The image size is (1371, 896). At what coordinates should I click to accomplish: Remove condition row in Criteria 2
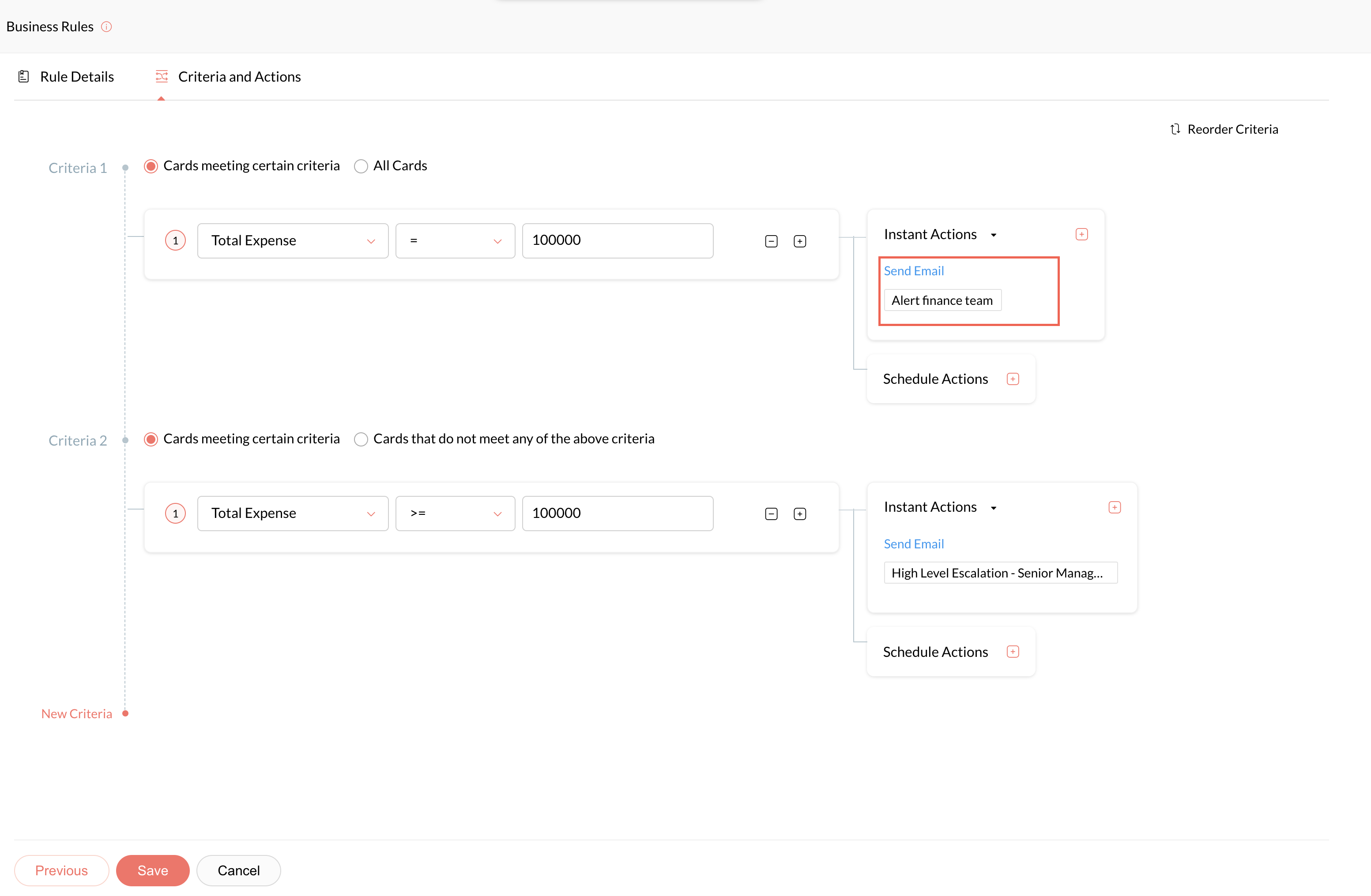pos(771,514)
